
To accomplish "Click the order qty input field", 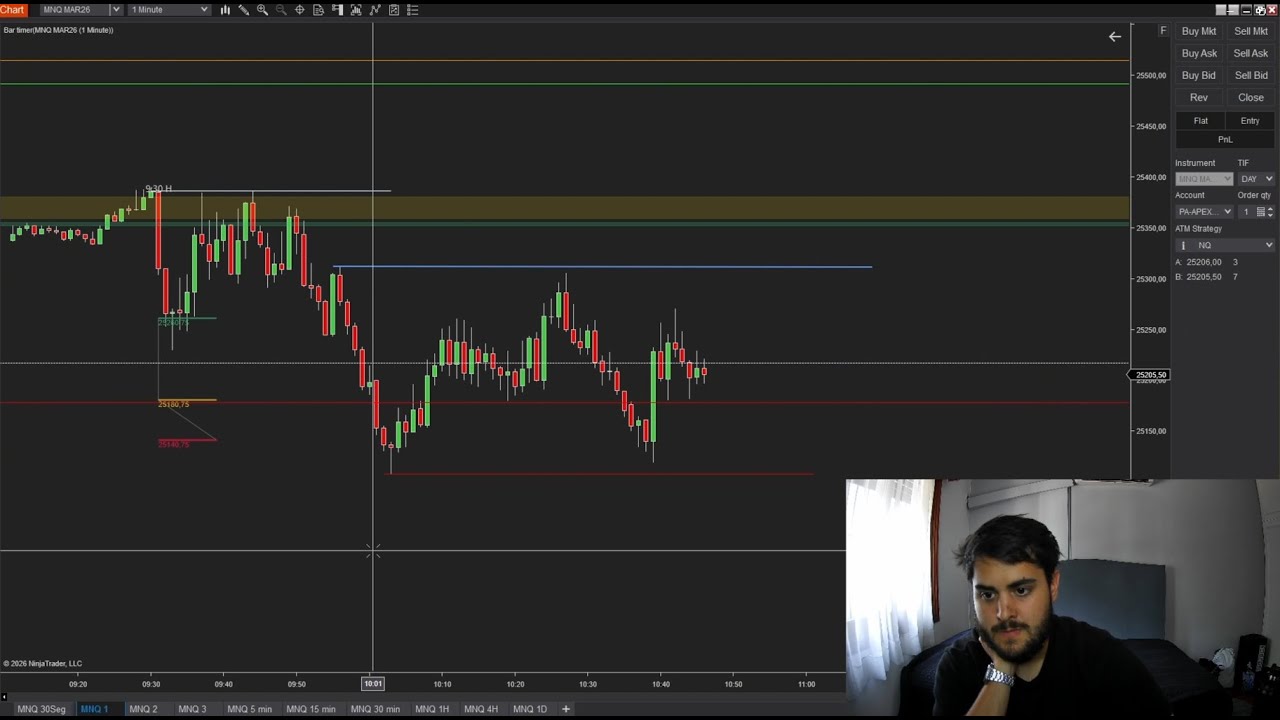I will (1247, 212).
